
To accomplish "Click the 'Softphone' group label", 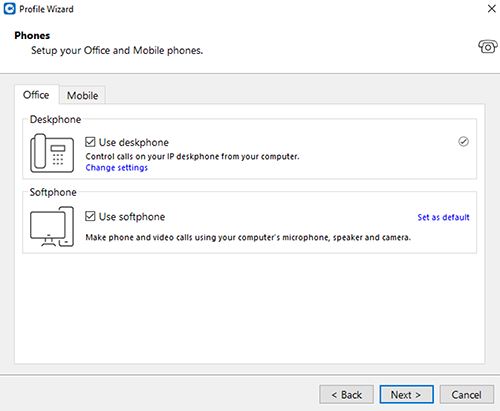I will coord(53,192).
